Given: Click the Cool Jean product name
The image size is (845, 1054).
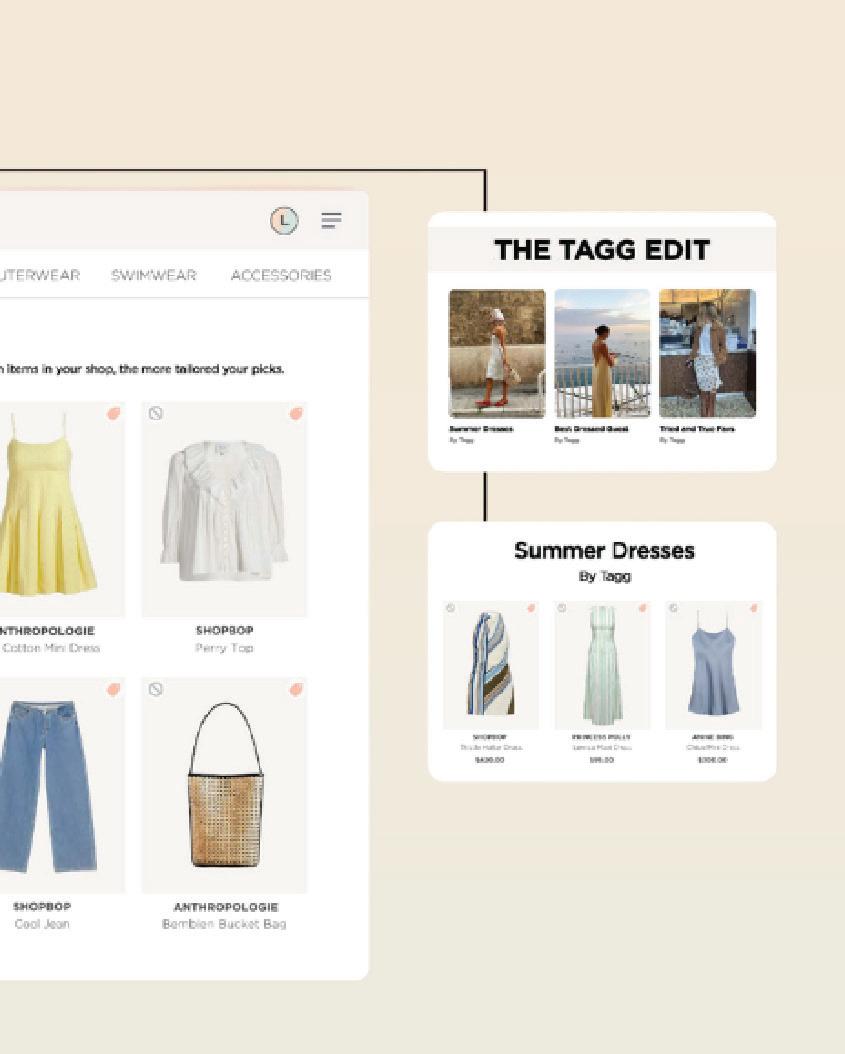Looking at the screenshot, I should point(42,924).
